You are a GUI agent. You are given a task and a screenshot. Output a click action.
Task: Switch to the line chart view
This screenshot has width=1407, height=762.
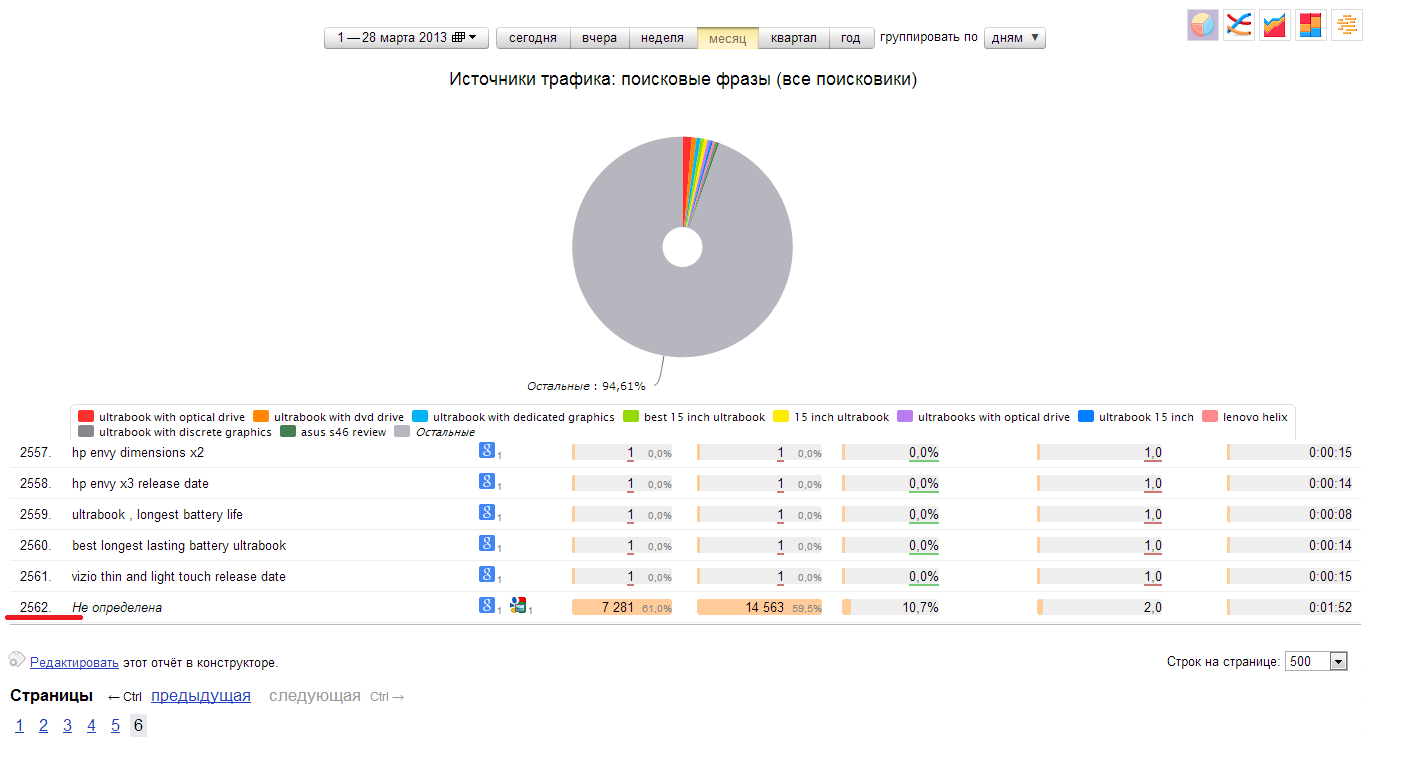click(x=1239, y=25)
